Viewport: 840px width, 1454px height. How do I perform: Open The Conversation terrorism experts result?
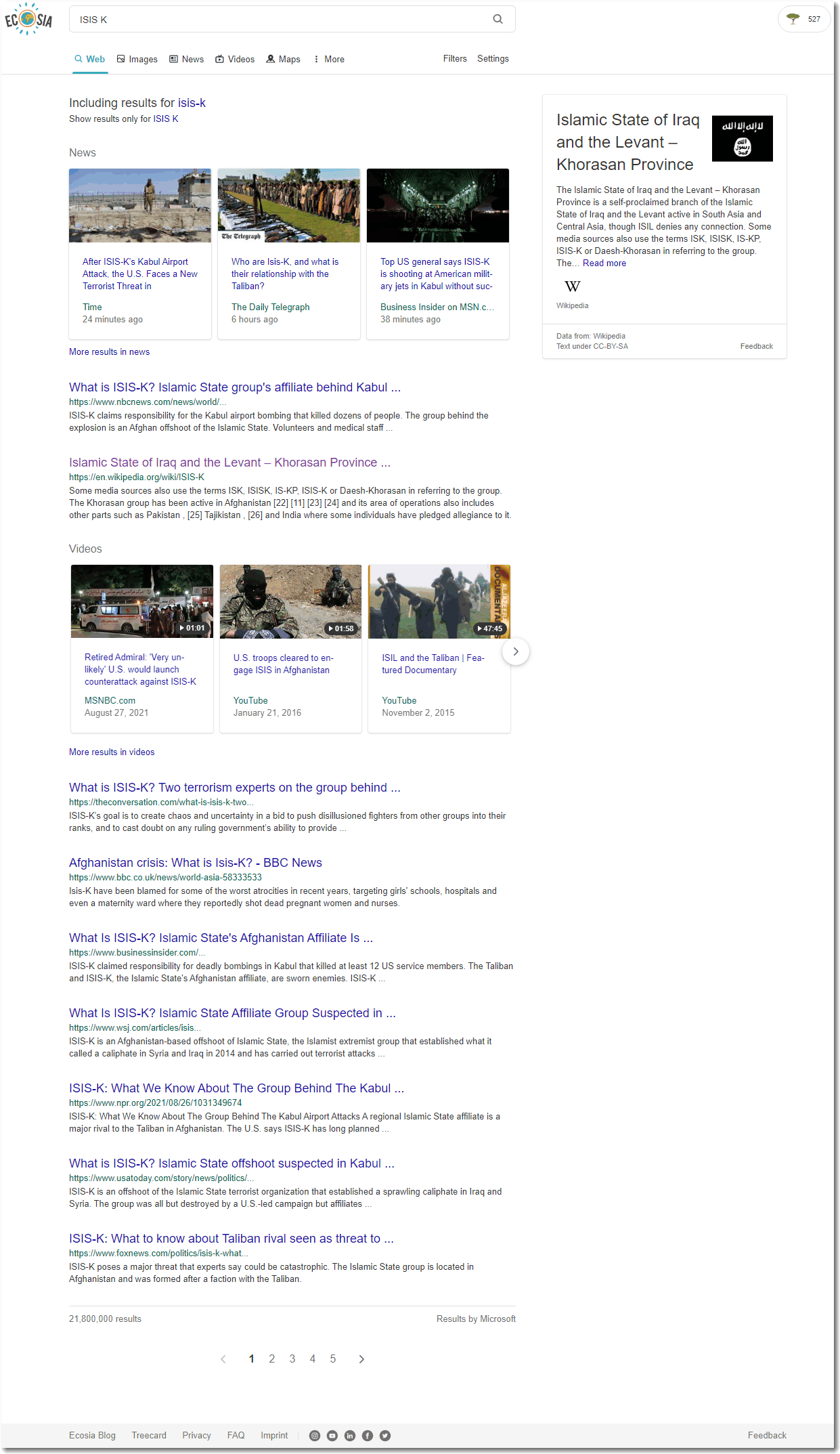[x=235, y=788]
